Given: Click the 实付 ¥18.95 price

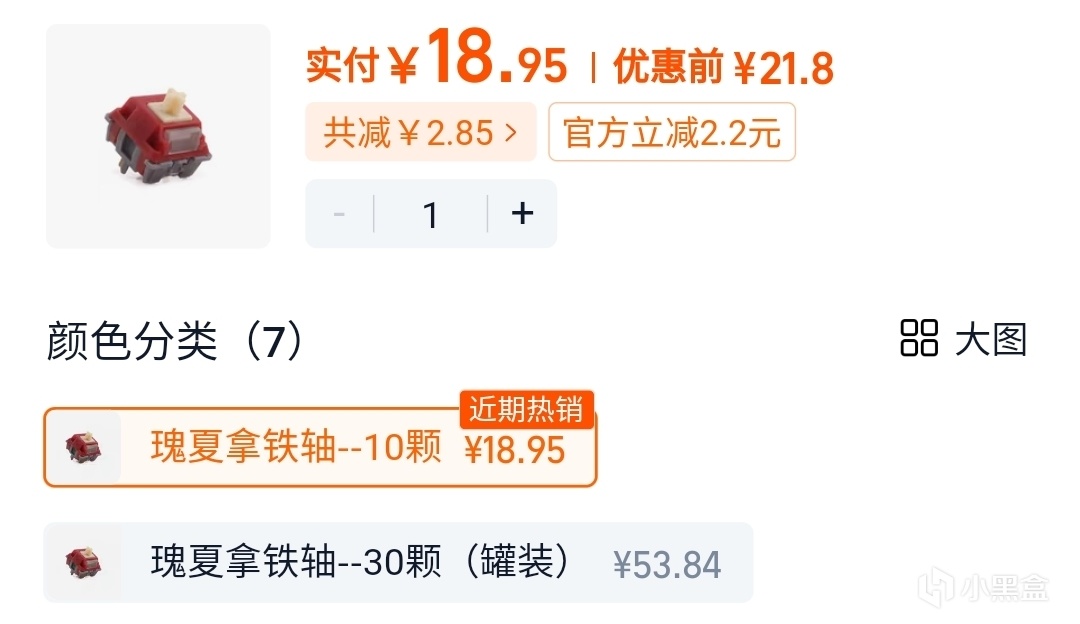Looking at the screenshot, I should tap(437, 62).
